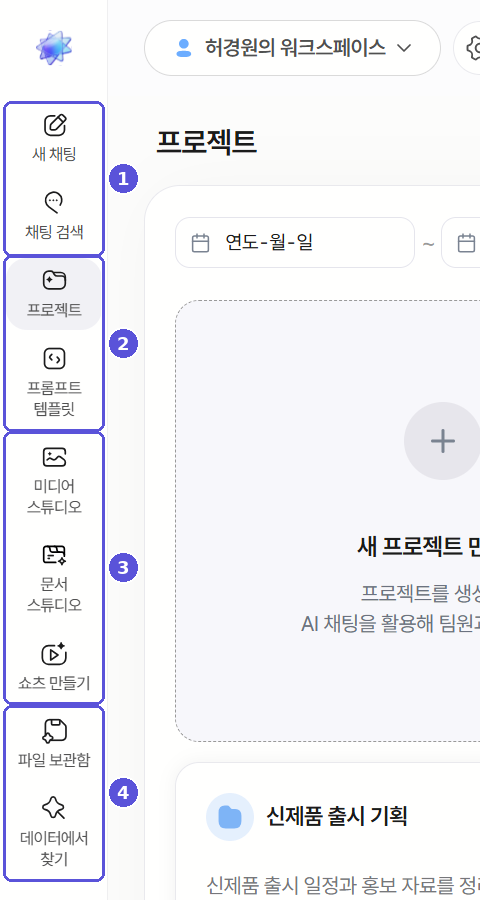Open 프롬프트 템플릿 sidebar icon
The width and height of the screenshot is (480, 900).
(54, 359)
